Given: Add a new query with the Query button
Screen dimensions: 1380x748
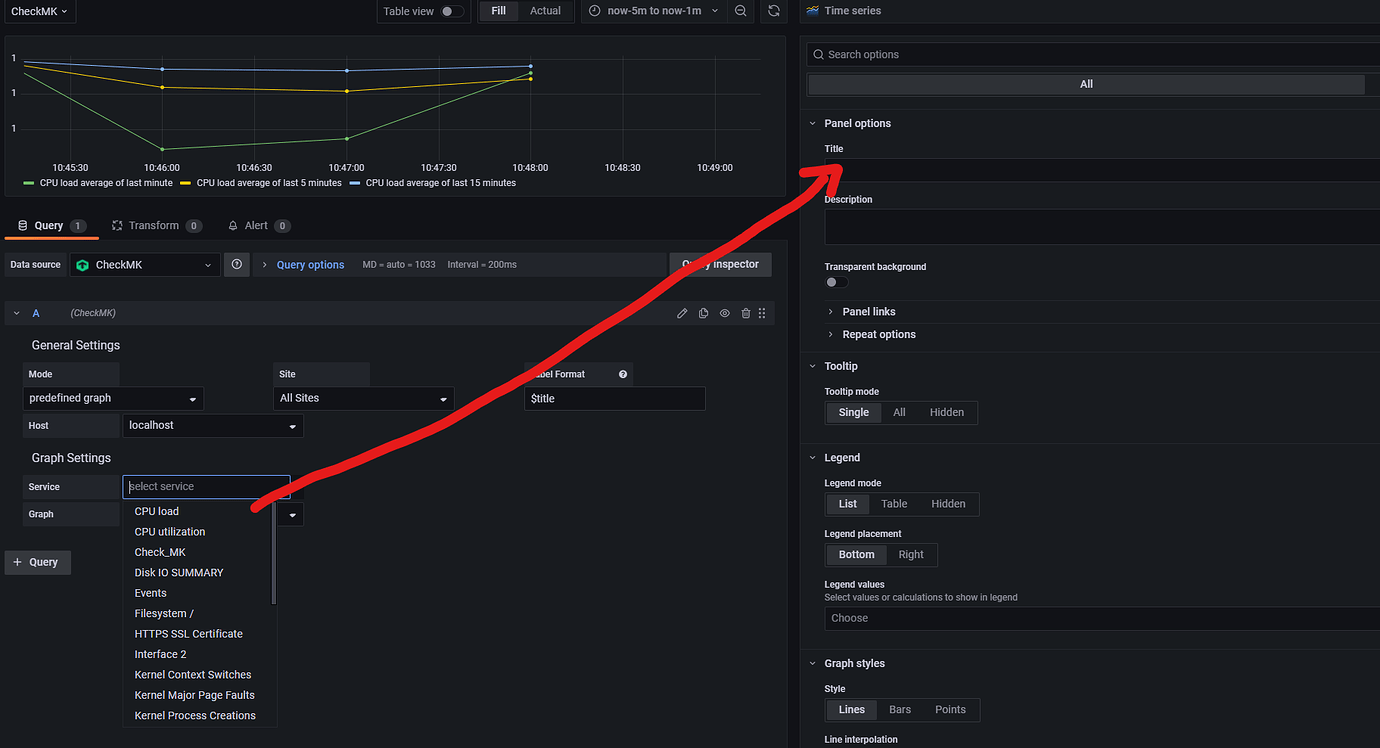Looking at the screenshot, I should coord(37,562).
